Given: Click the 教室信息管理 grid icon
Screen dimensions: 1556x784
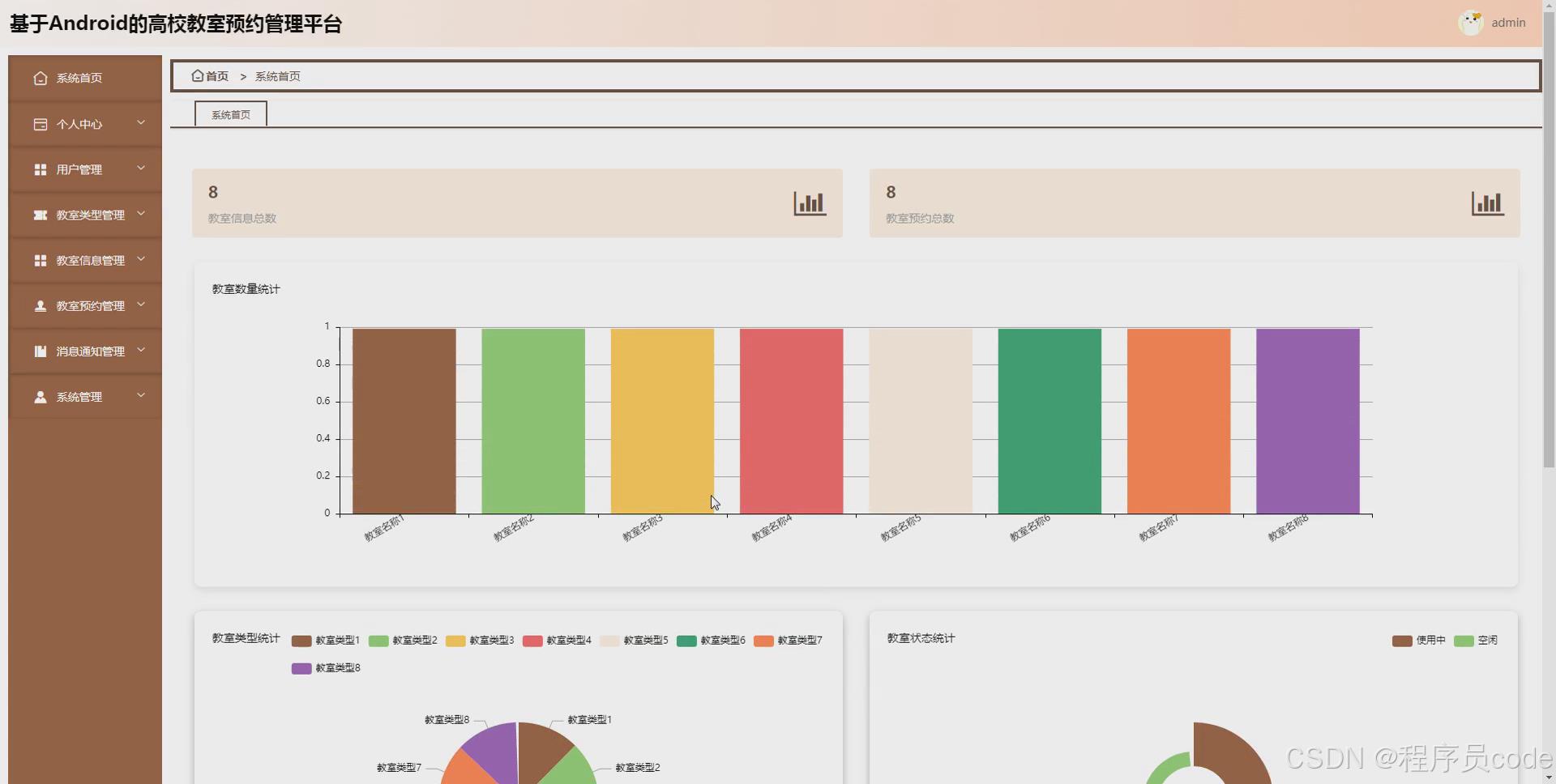Looking at the screenshot, I should 41,260.
